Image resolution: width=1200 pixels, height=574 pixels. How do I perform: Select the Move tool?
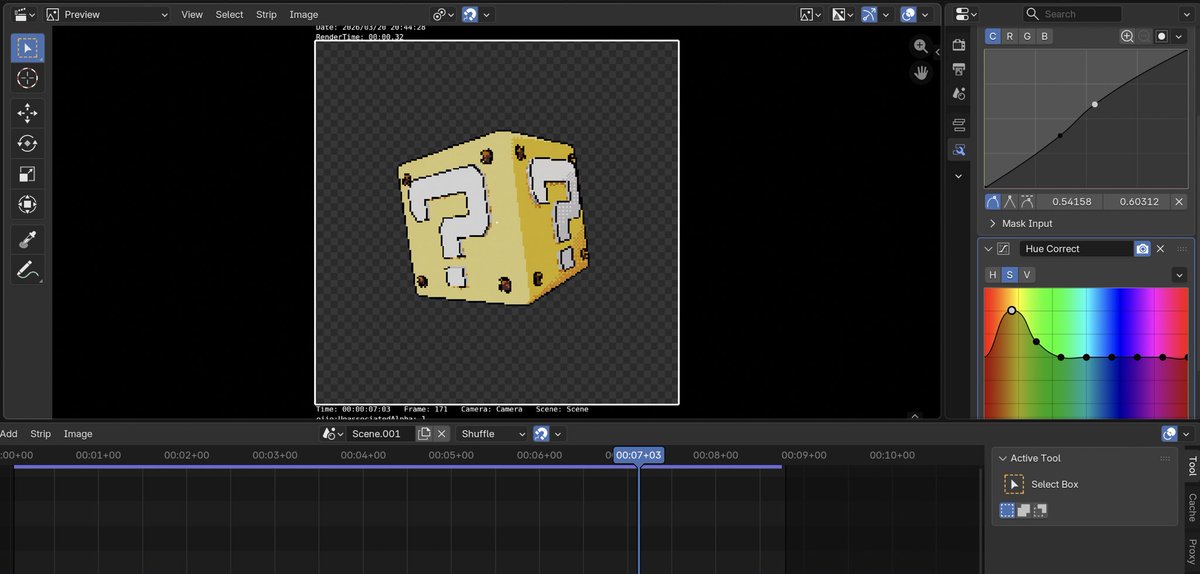[27, 112]
